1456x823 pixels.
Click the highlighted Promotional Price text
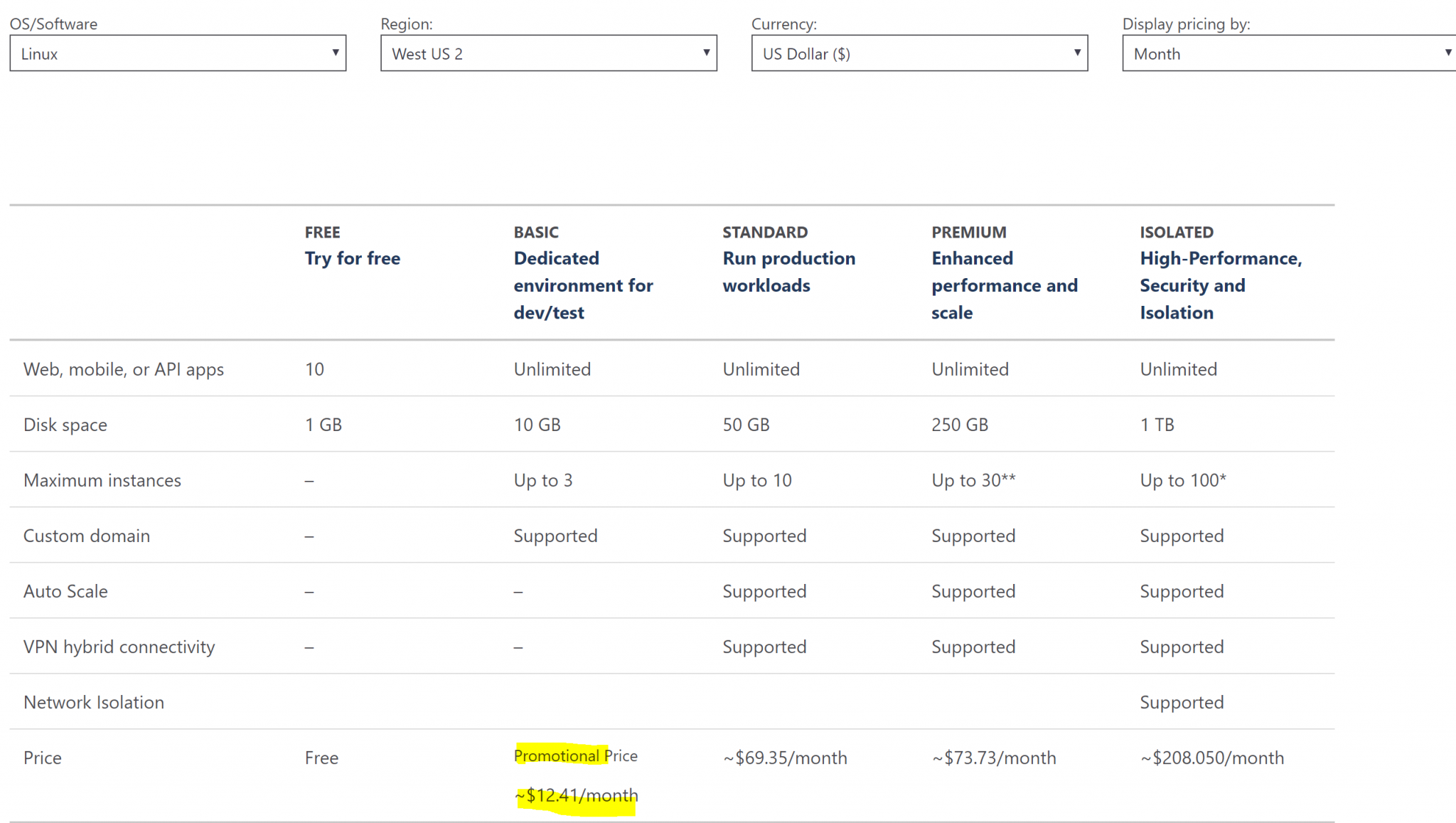(574, 756)
